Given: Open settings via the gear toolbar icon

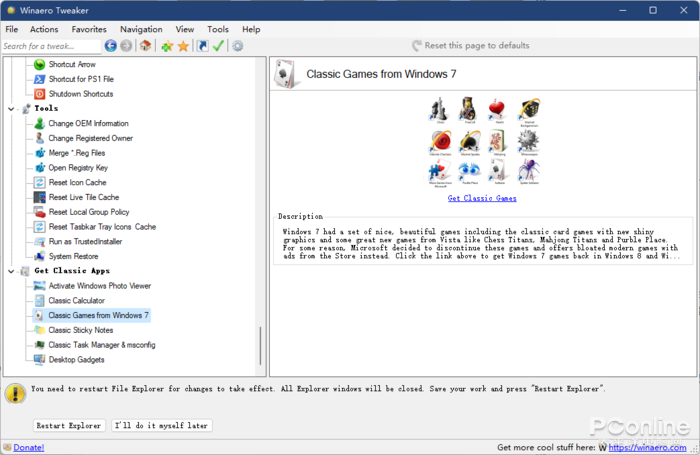Looking at the screenshot, I should (237, 46).
